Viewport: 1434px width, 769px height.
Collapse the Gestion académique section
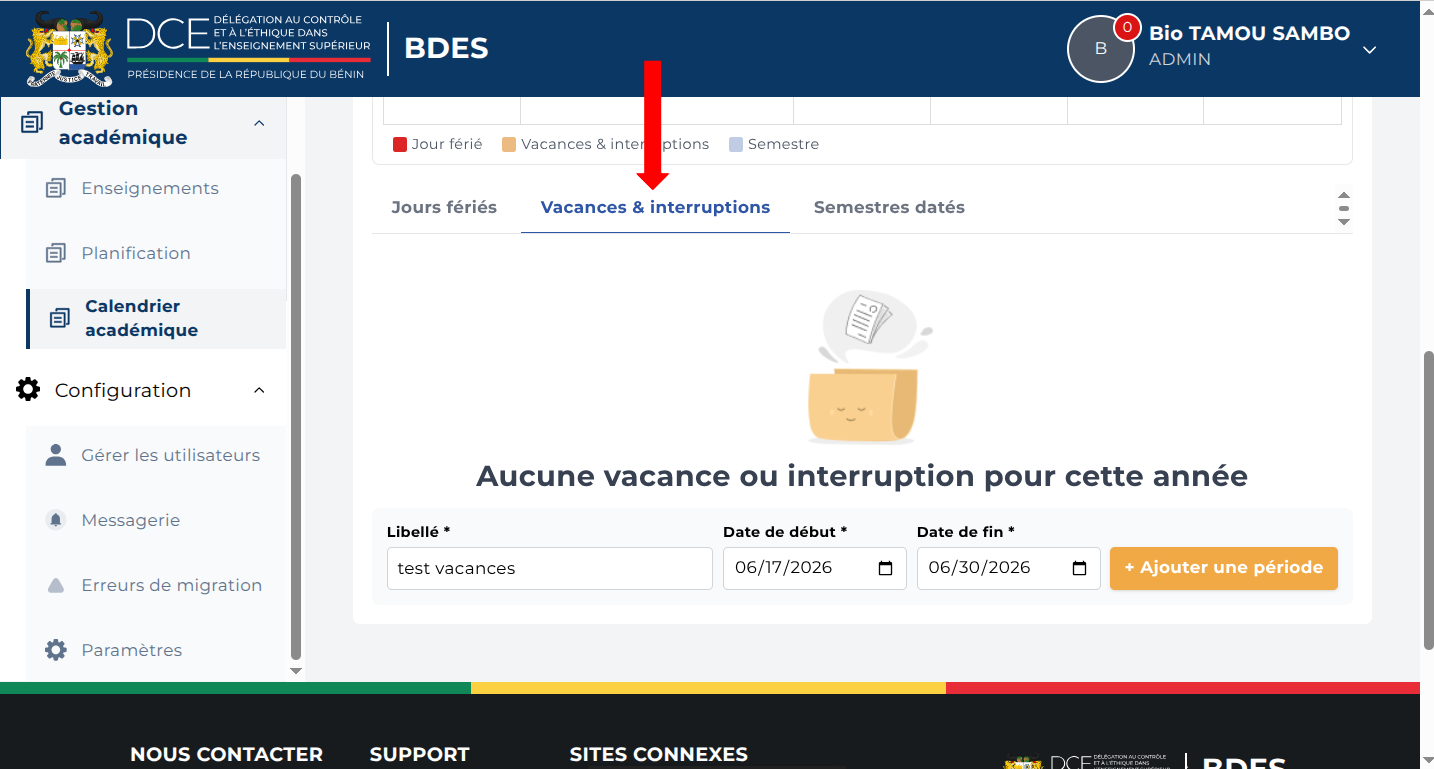[259, 123]
